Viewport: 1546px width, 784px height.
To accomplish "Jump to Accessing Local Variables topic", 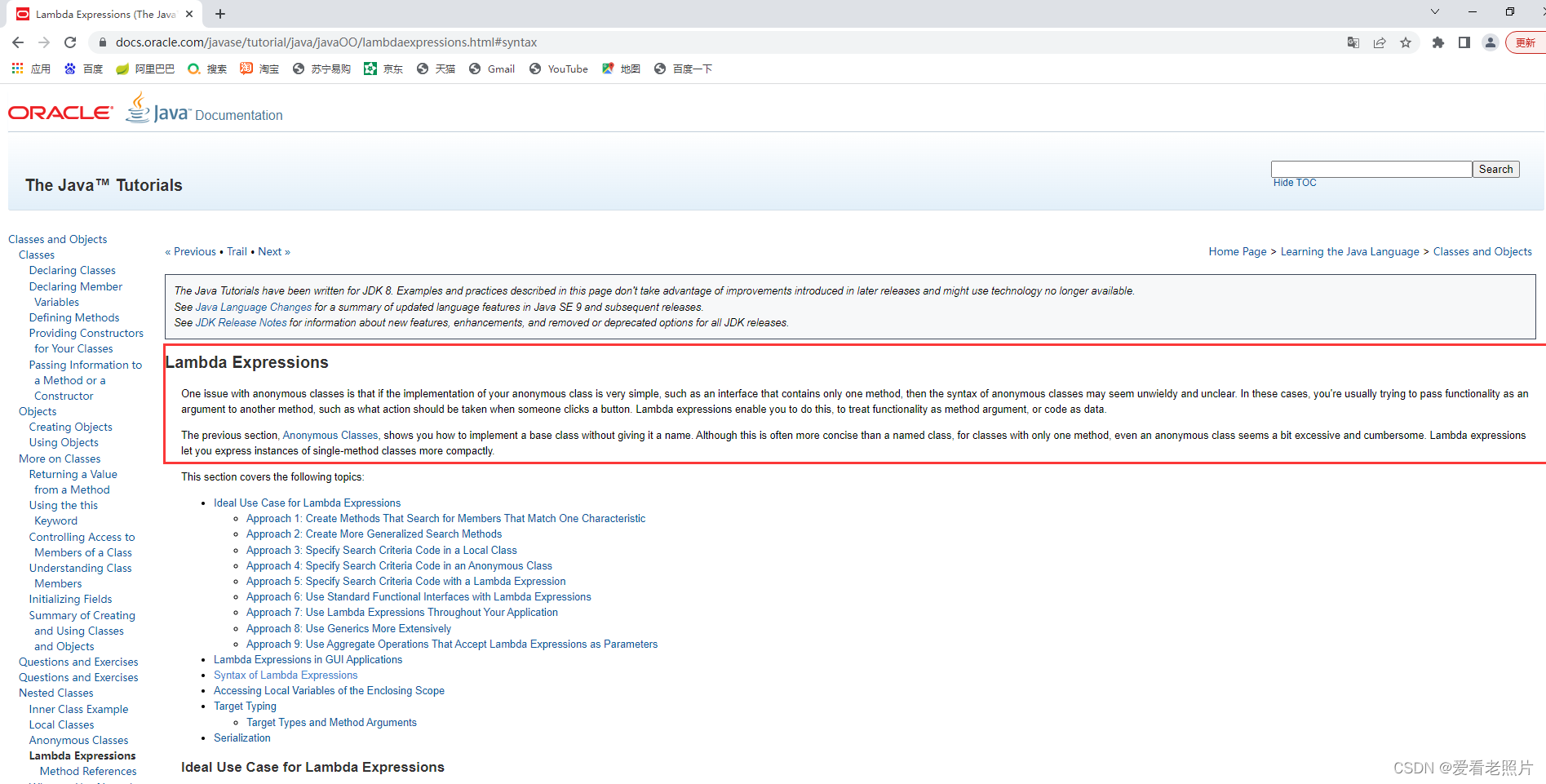I will (329, 691).
